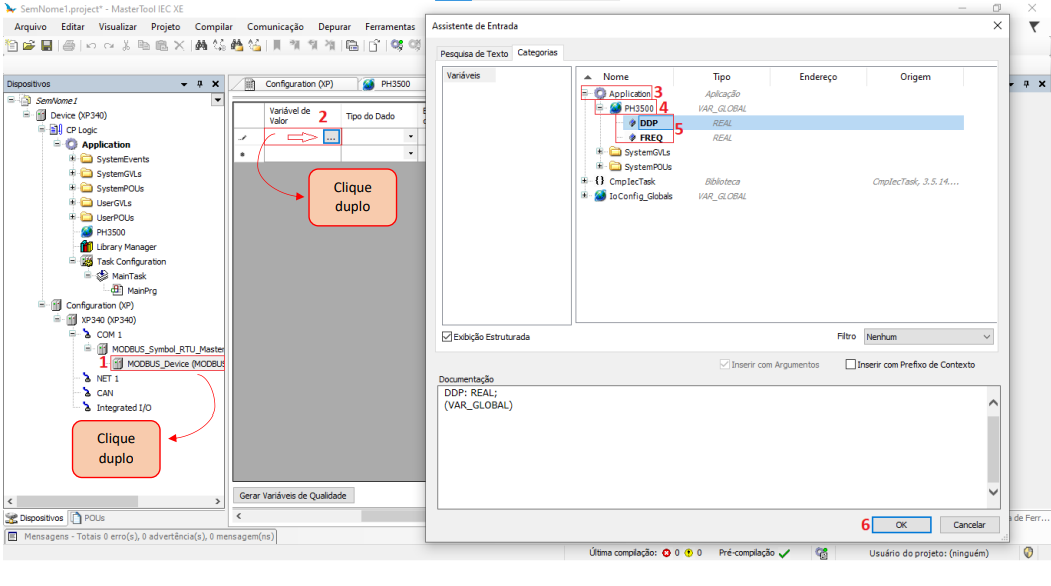1051x586 pixels.
Task: Uncheck the Exibição Estruturada checkbox
Action: point(447,337)
